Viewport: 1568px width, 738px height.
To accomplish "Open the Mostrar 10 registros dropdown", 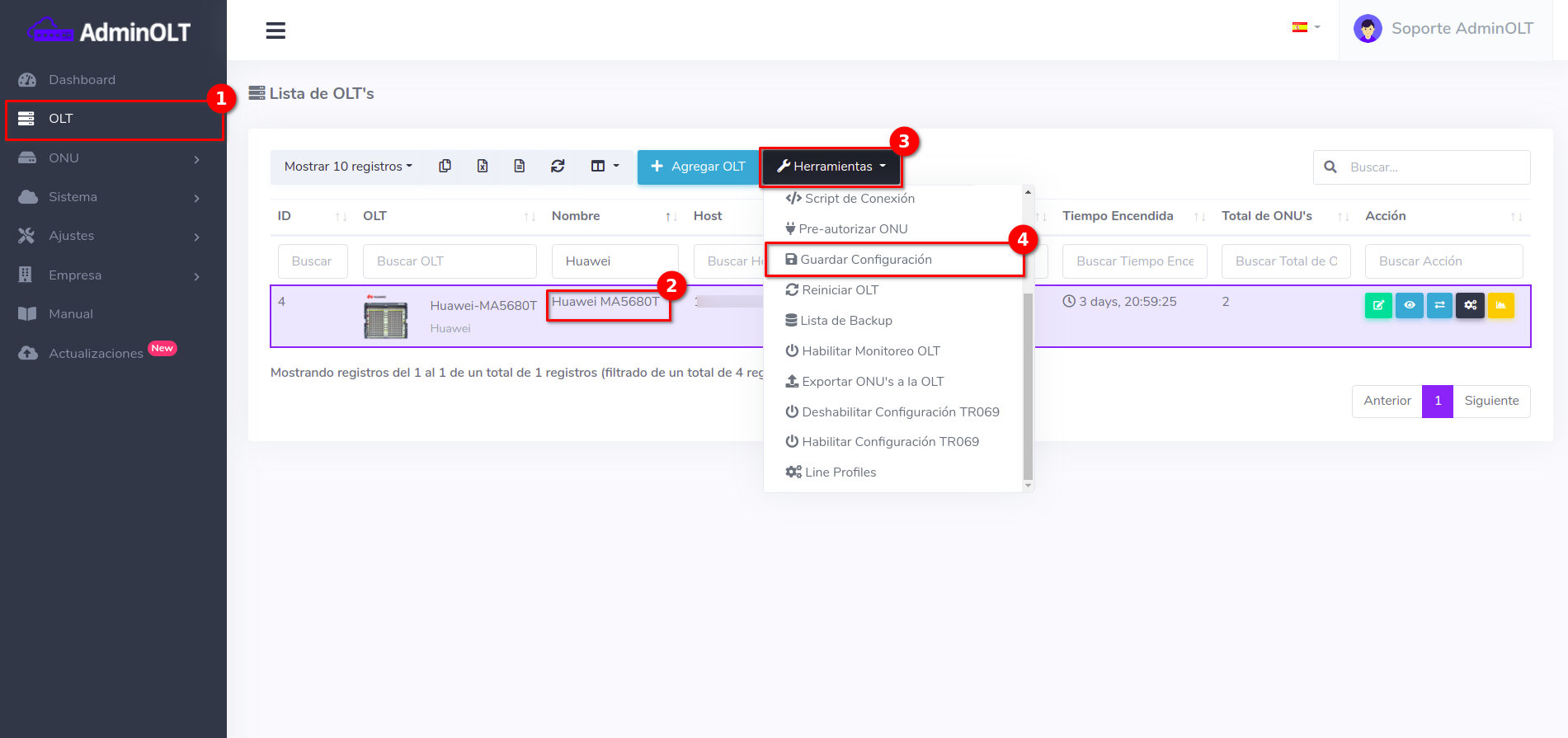I will 347,167.
